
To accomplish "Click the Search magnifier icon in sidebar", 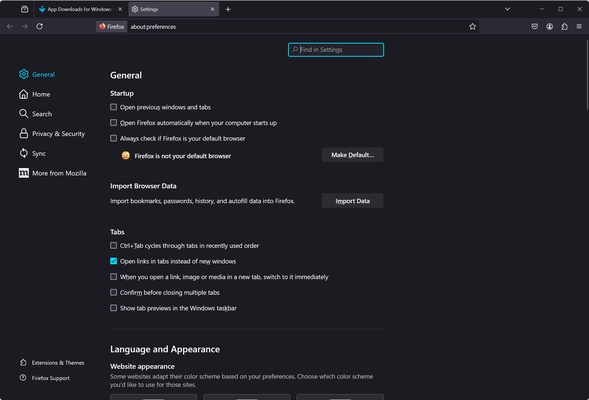I will [24, 113].
